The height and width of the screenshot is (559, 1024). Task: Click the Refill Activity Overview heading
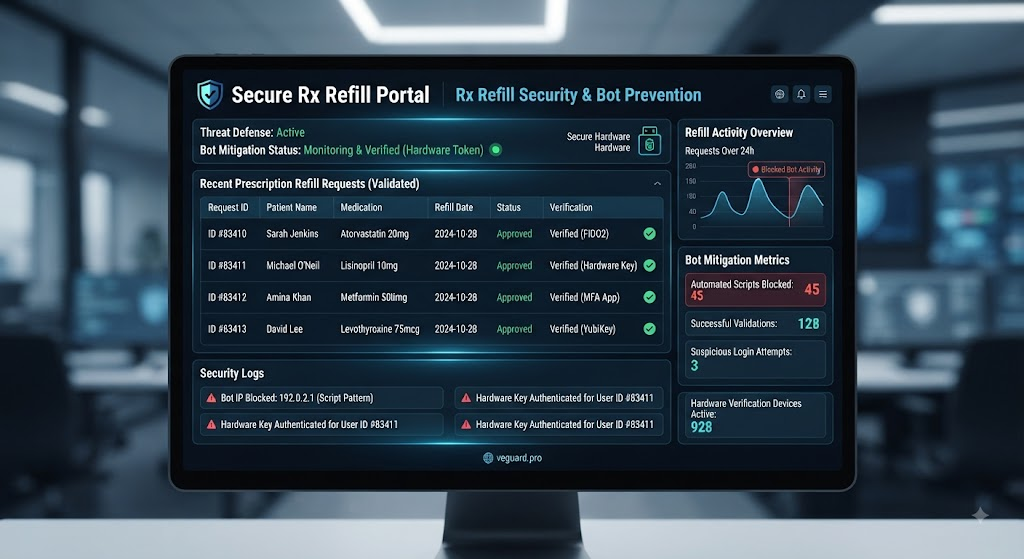(x=739, y=133)
